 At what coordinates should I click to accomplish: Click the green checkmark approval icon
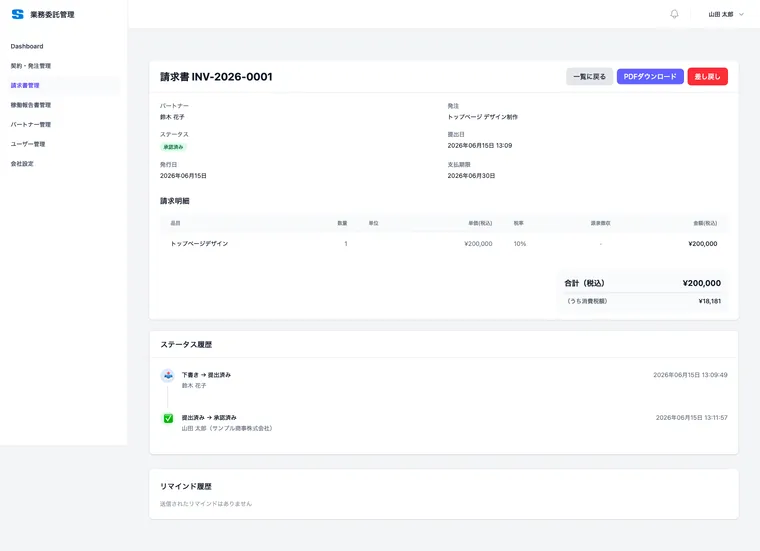pyautogui.click(x=168, y=418)
